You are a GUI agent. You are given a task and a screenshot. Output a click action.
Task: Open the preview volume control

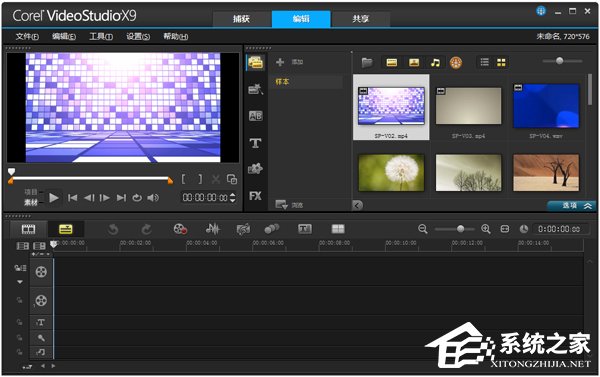click(153, 198)
